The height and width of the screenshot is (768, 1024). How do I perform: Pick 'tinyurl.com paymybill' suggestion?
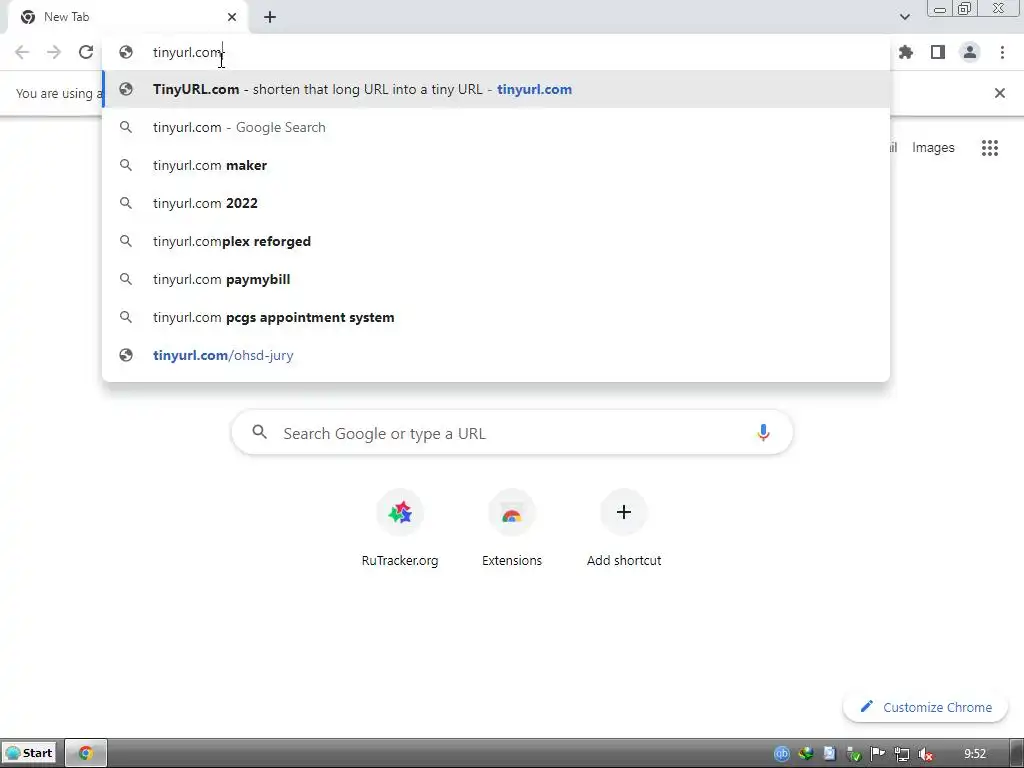pyautogui.click(x=496, y=279)
